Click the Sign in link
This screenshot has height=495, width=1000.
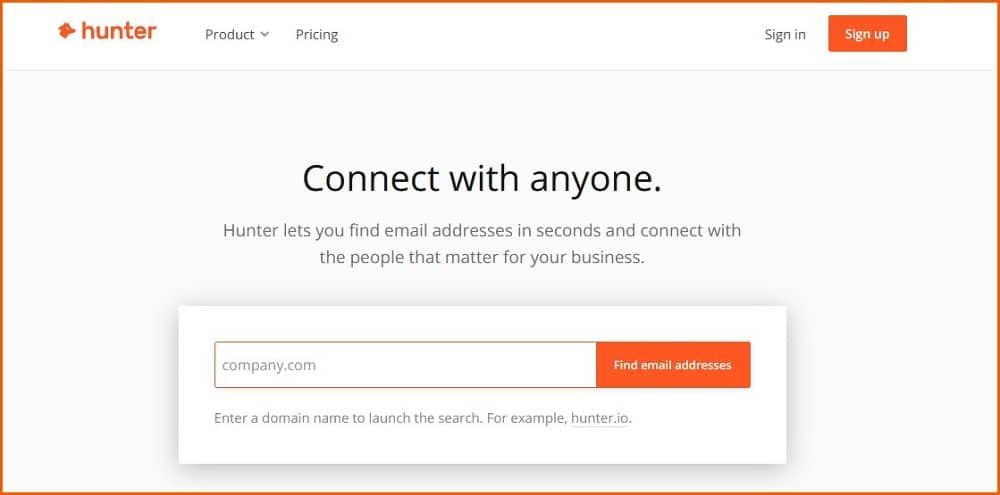(x=785, y=35)
